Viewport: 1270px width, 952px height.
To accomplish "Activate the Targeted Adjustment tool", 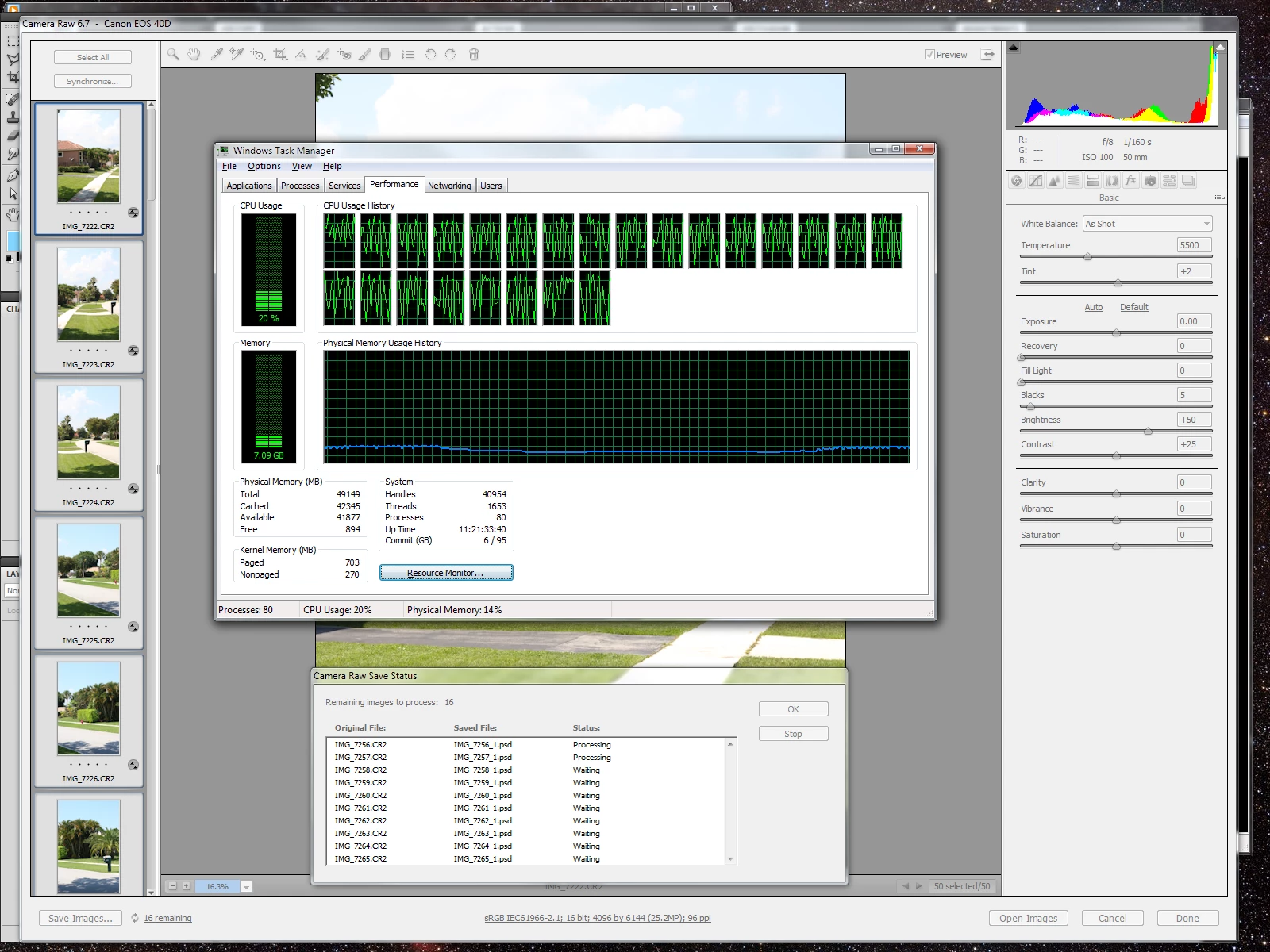I will pos(258,55).
